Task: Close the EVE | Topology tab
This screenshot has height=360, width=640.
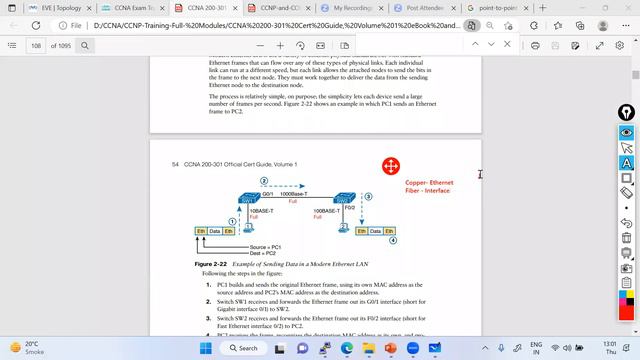Action: click(89, 8)
